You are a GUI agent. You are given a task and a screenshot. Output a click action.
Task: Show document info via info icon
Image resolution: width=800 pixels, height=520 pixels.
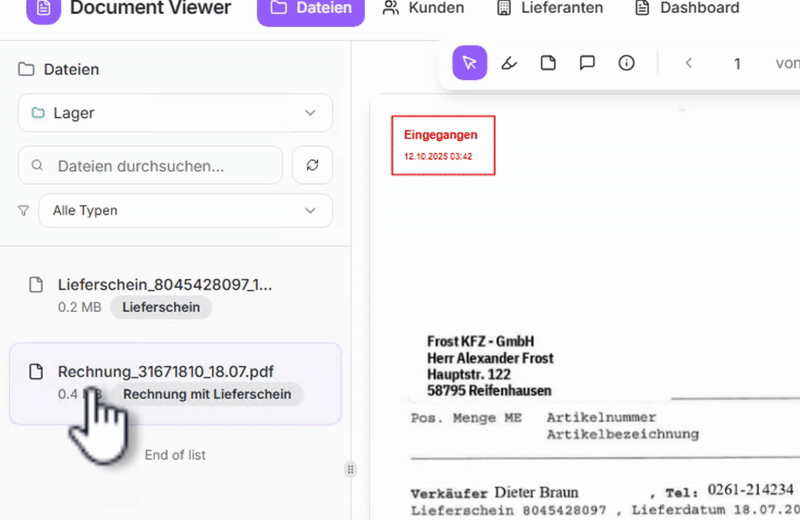click(627, 63)
